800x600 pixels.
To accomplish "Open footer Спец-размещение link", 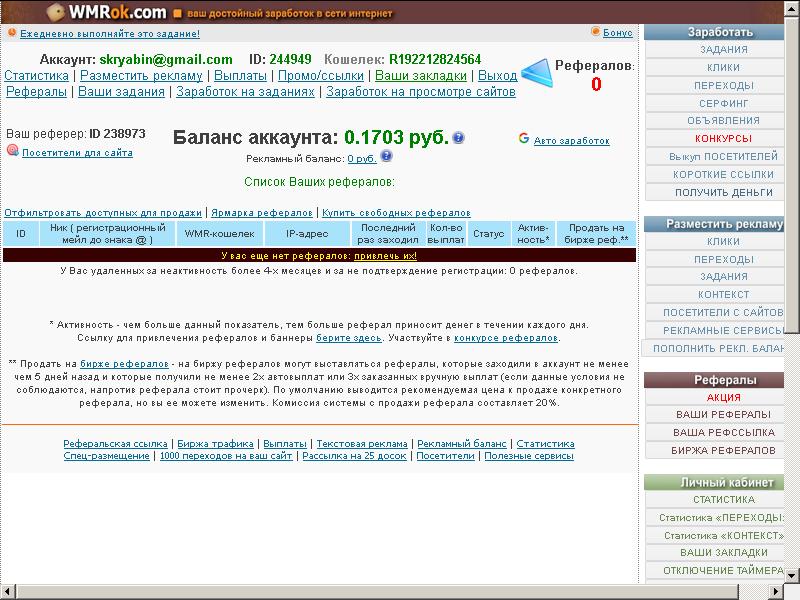I will [x=107, y=456].
